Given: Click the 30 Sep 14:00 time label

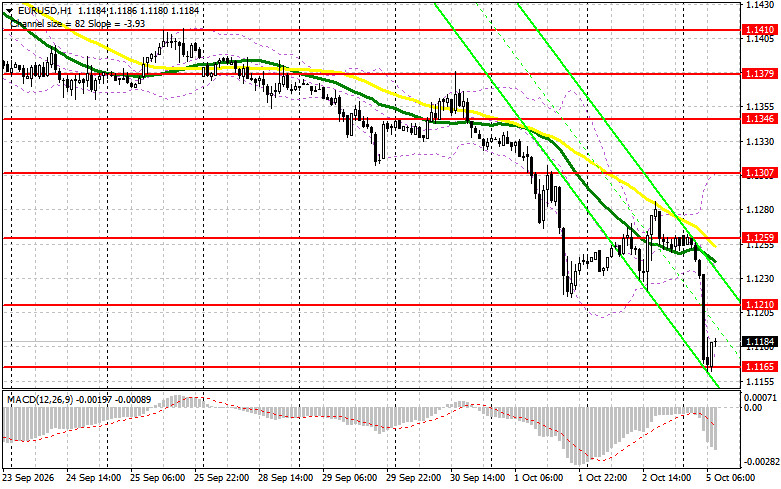Looking at the screenshot, I should pyautogui.click(x=478, y=478).
